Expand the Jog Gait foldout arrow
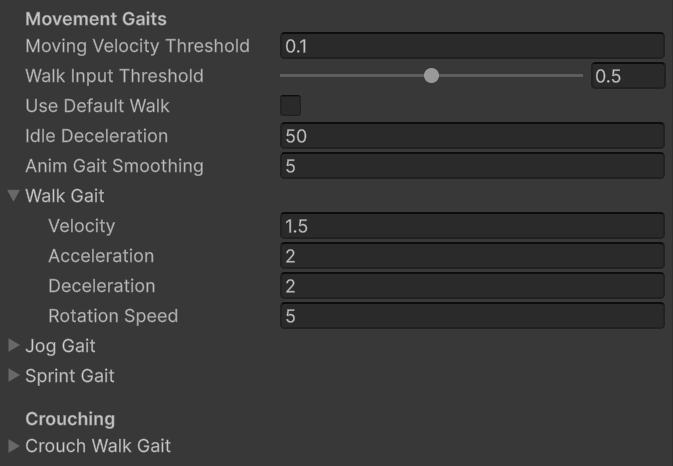 tap(14, 345)
